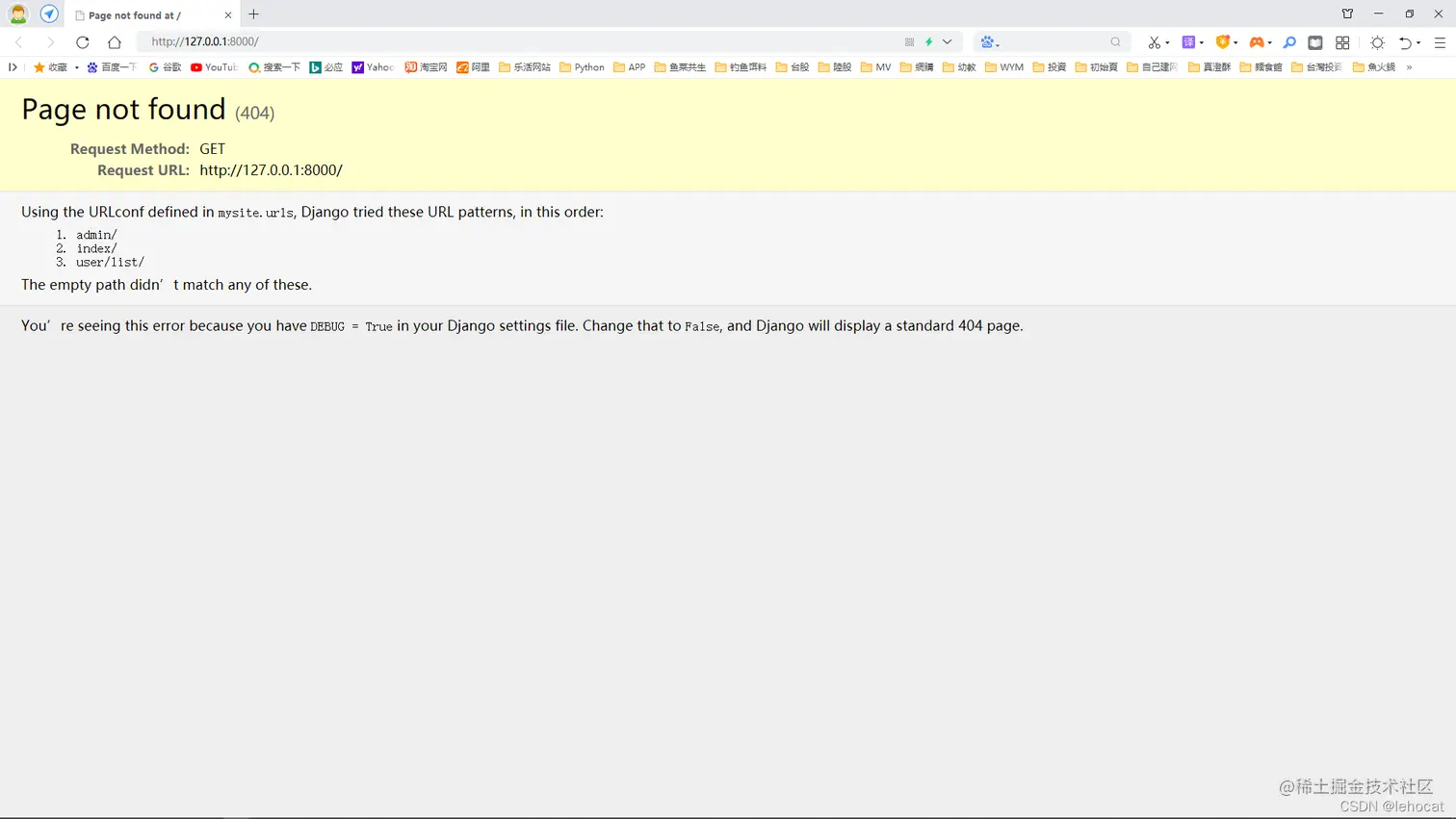The height and width of the screenshot is (819, 1456).
Task: Open the skin shirt icon in title bar
Action: point(1347,13)
